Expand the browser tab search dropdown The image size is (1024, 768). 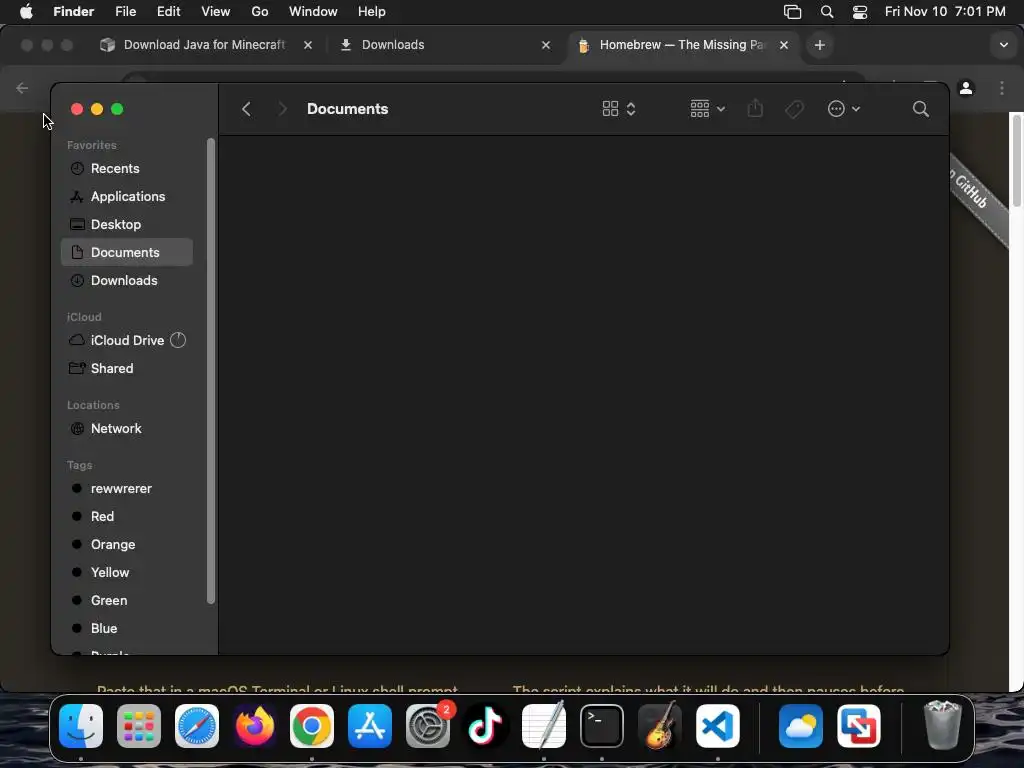click(x=1004, y=45)
